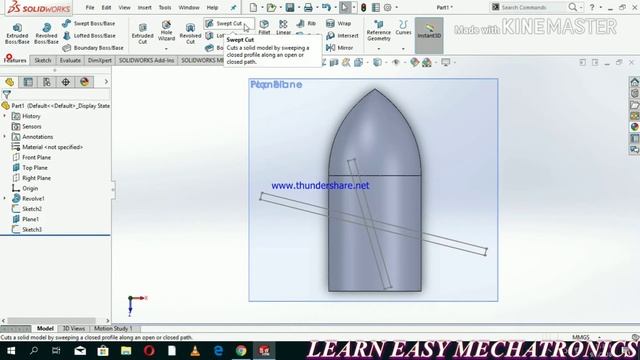Activate the Extruded Cut tool
Image resolution: width=640 pixels, height=360 pixels.
(x=142, y=33)
